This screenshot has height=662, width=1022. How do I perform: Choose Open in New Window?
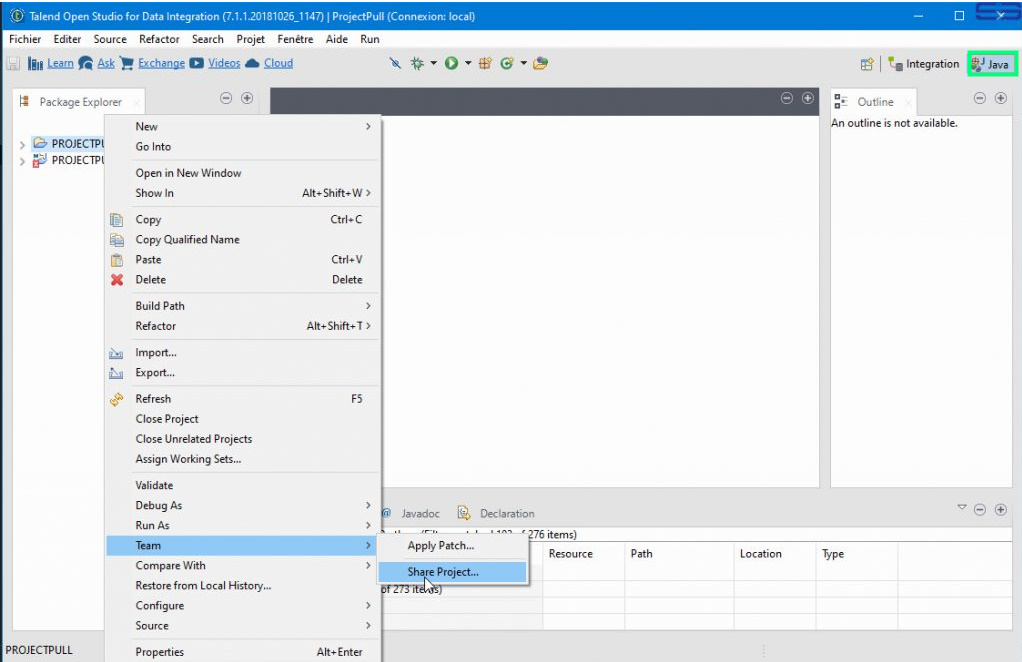pyautogui.click(x=242, y=173)
